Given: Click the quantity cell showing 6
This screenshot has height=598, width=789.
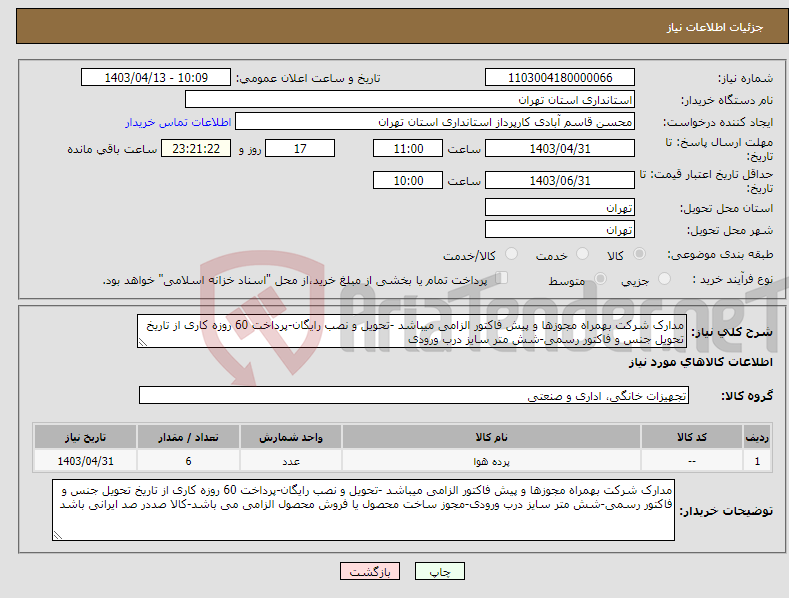Looking at the screenshot, I should (188, 461).
